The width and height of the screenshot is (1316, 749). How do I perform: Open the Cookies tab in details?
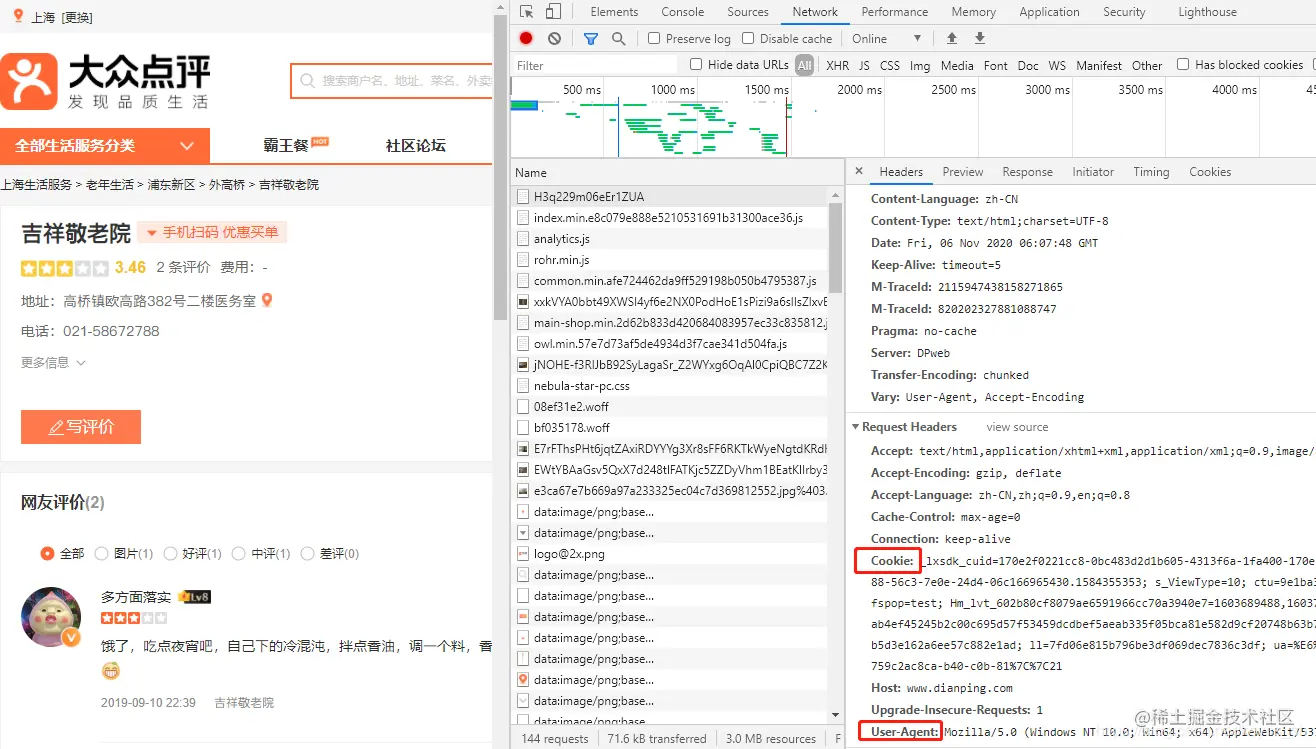pyautogui.click(x=1210, y=172)
